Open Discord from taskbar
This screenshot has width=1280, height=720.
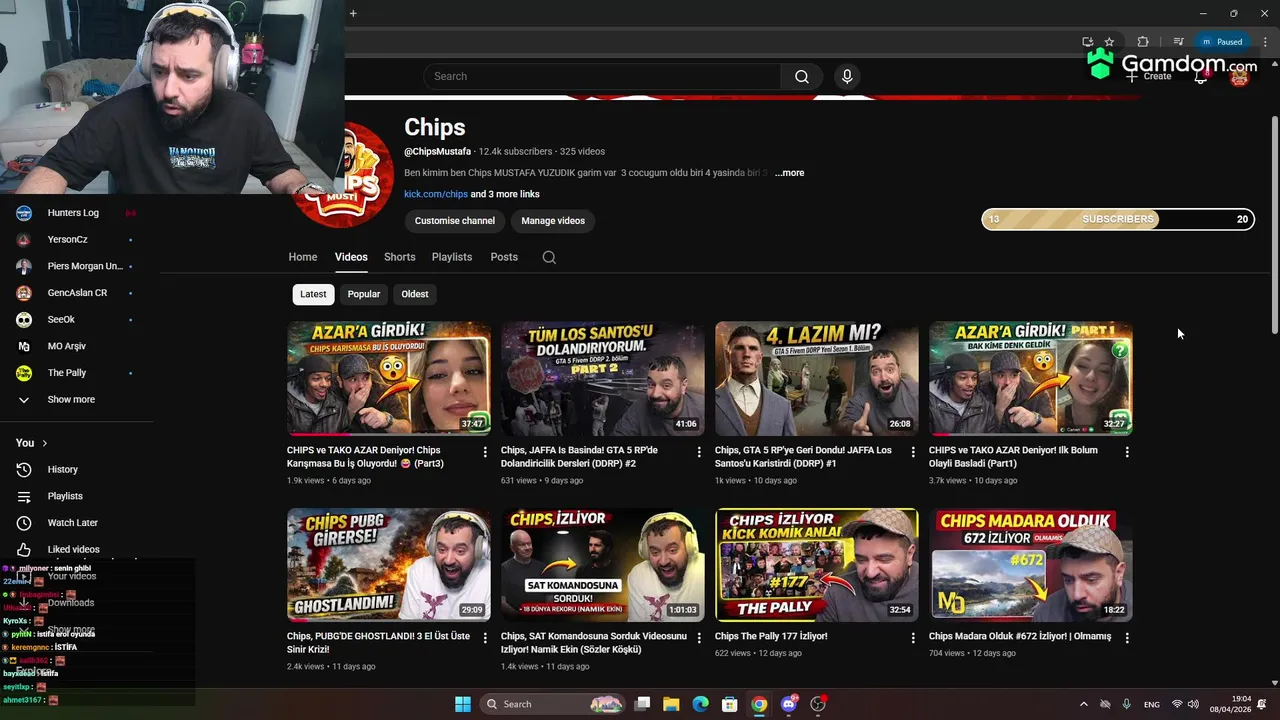pos(789,704)
